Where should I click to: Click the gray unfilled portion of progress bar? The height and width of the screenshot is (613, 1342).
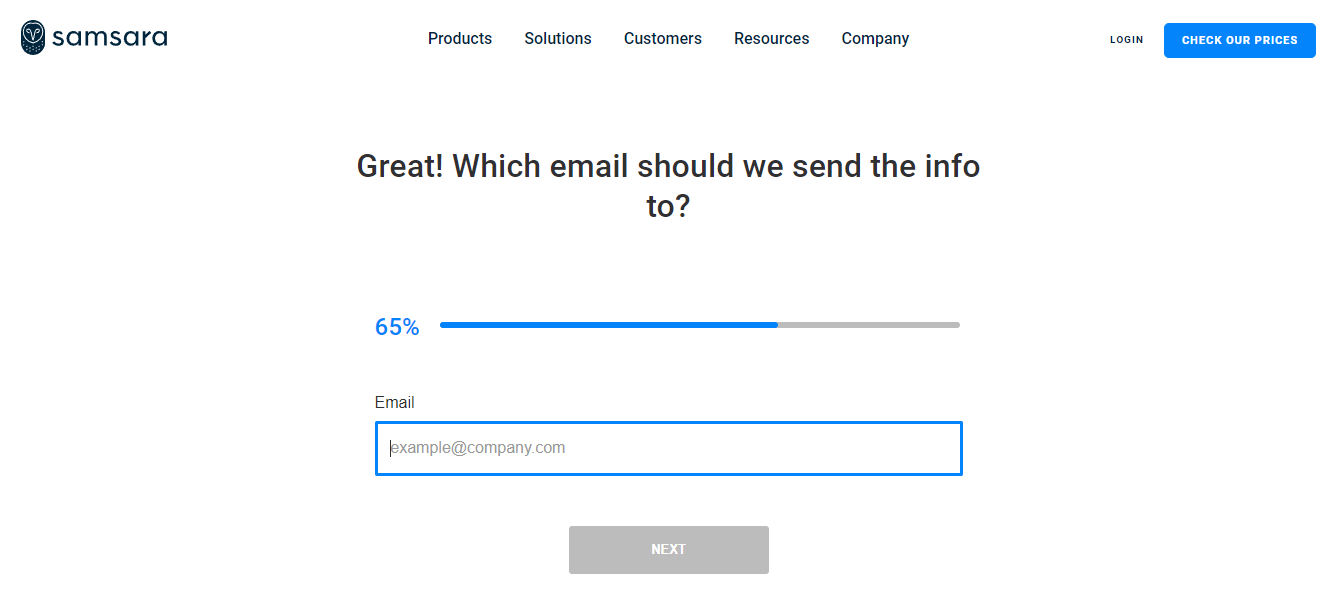868,325
